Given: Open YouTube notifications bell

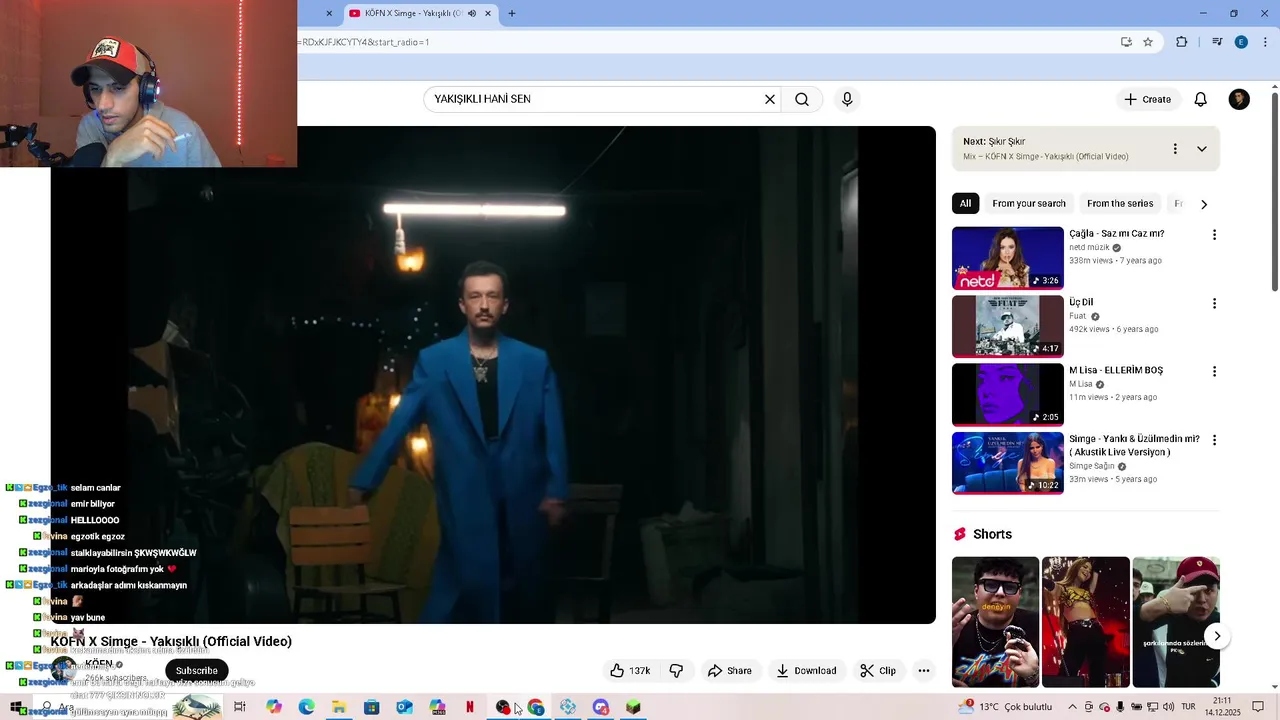Looking at the screenshot, I should pyautogui.click(x=1201, y=99).
